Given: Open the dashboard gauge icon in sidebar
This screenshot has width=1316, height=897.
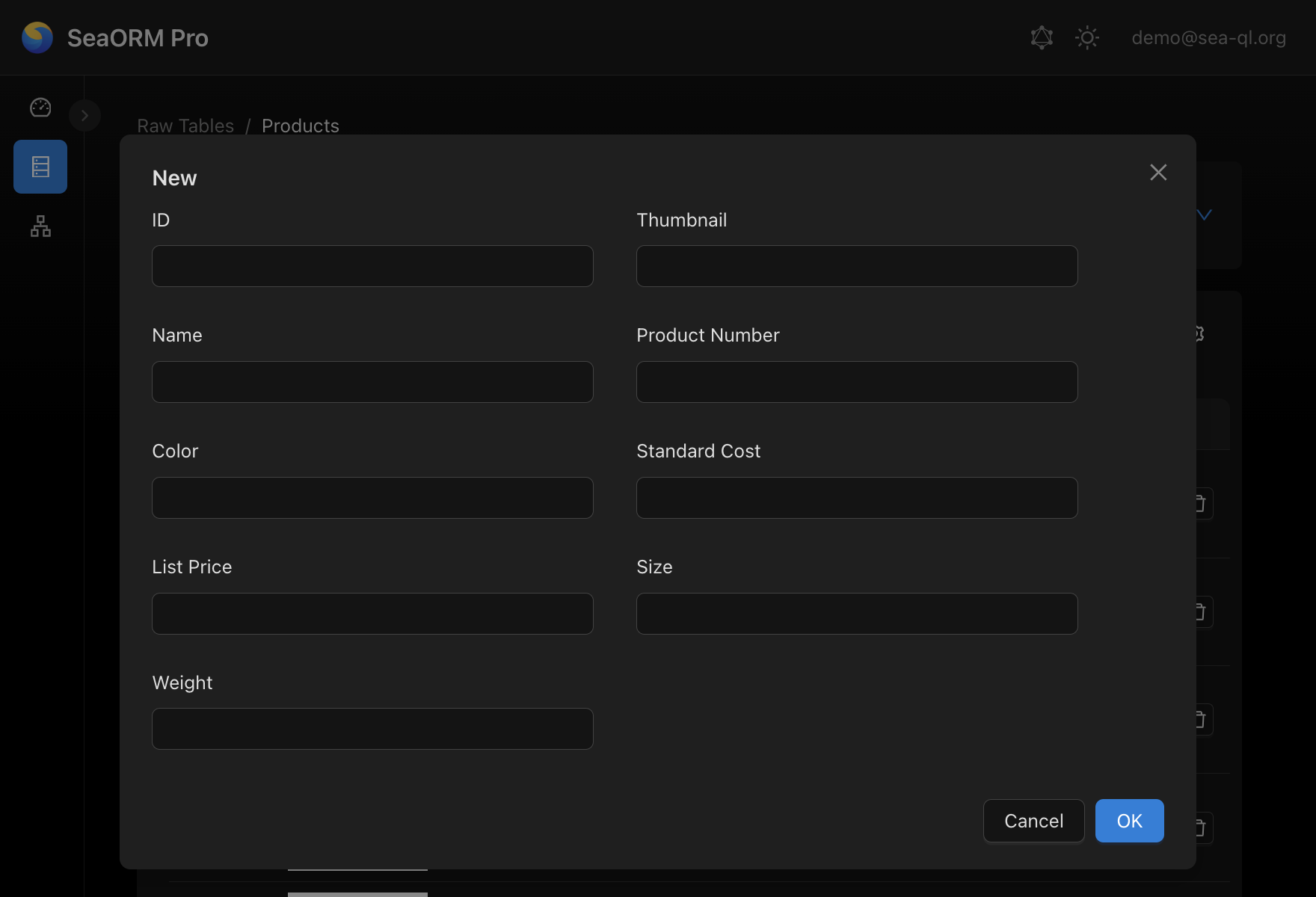Looking at the screenshot, I should coord(40,108).
